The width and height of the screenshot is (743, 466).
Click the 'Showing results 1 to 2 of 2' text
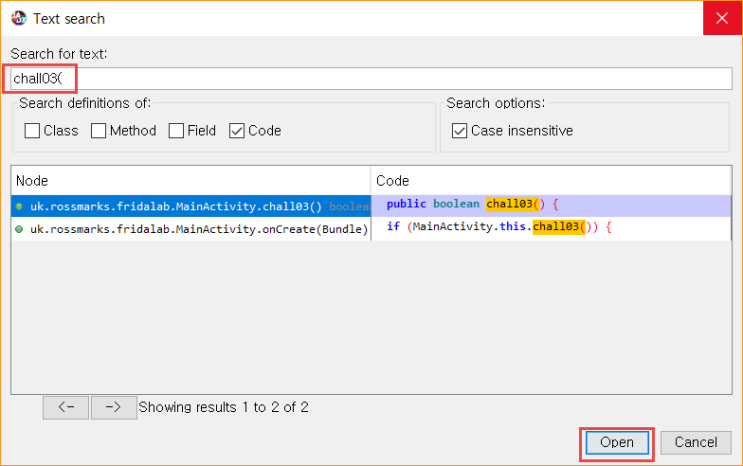(x=223, y=408)
